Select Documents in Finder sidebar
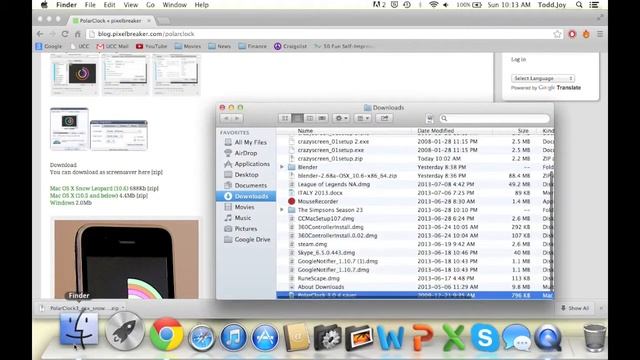The image size is (640, 360). tap(246, 185)
